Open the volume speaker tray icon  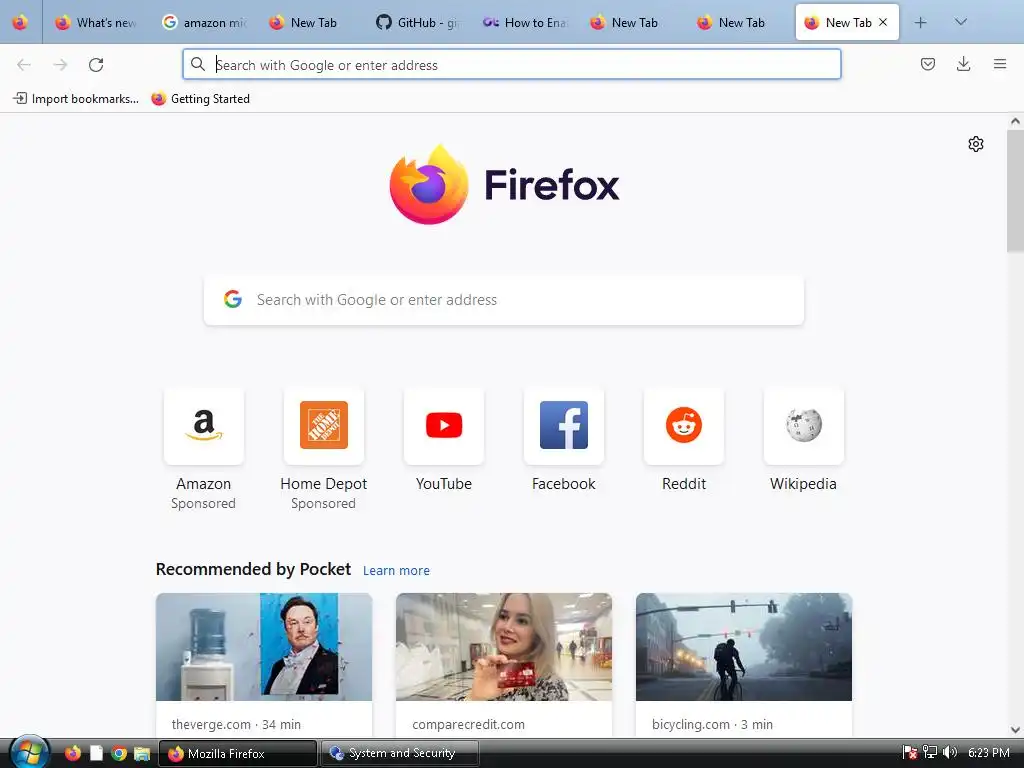click(950, 752)
